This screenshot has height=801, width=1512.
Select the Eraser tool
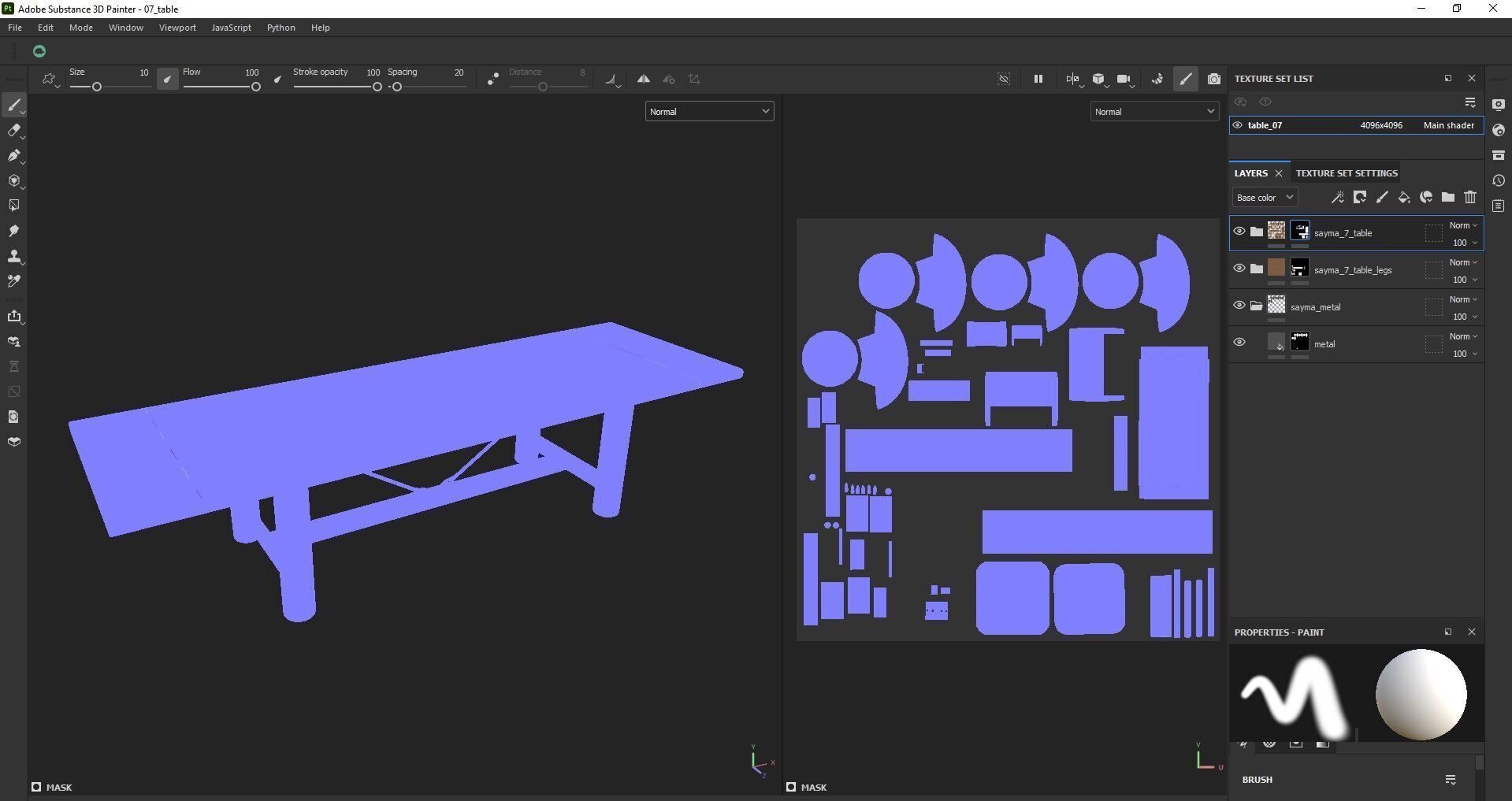tap(14, 131)
